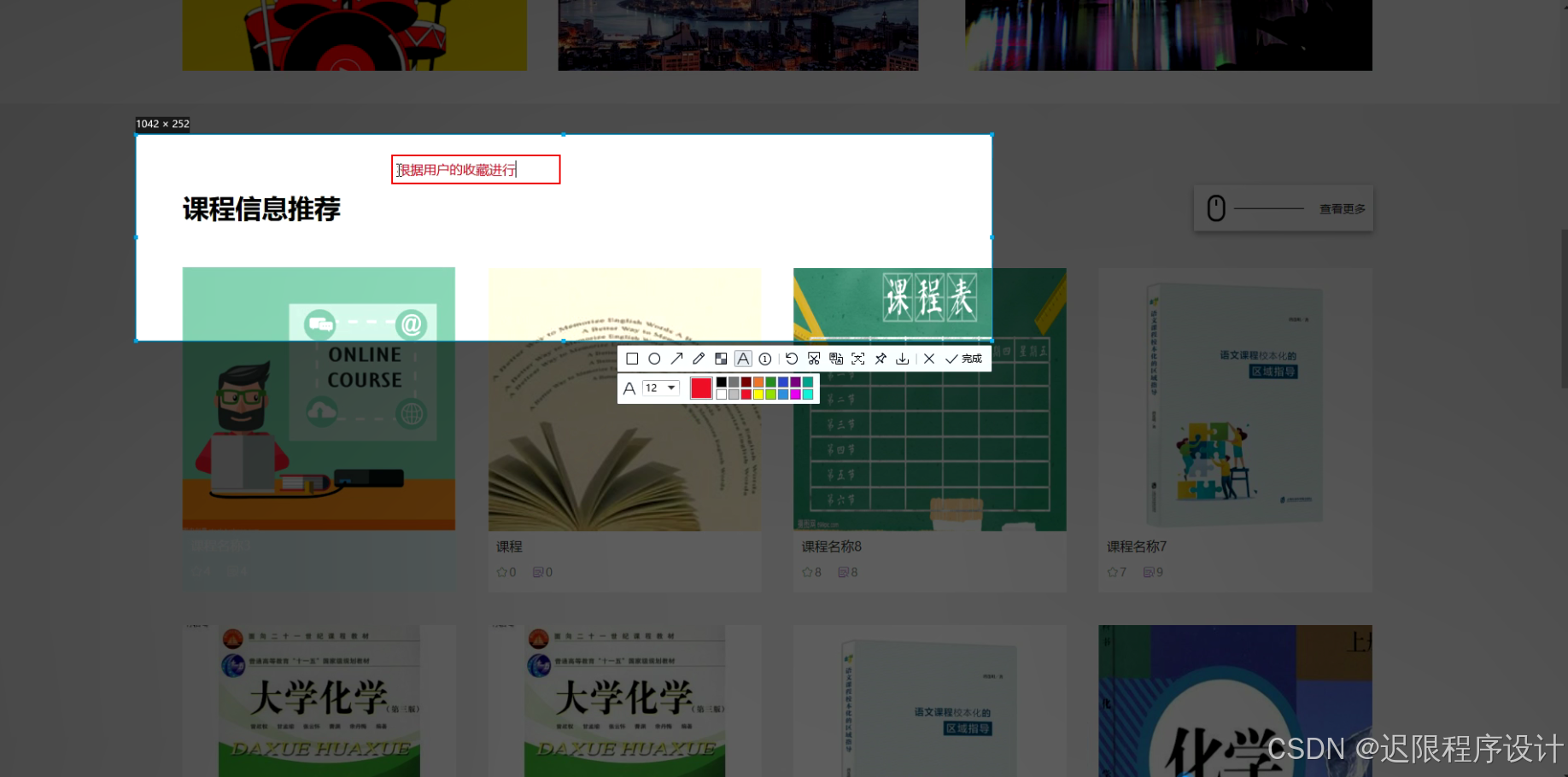Viewport: 1568px width, 777px height.
Task: Pin the screenshot to the screen
Action: coord(881,359)
